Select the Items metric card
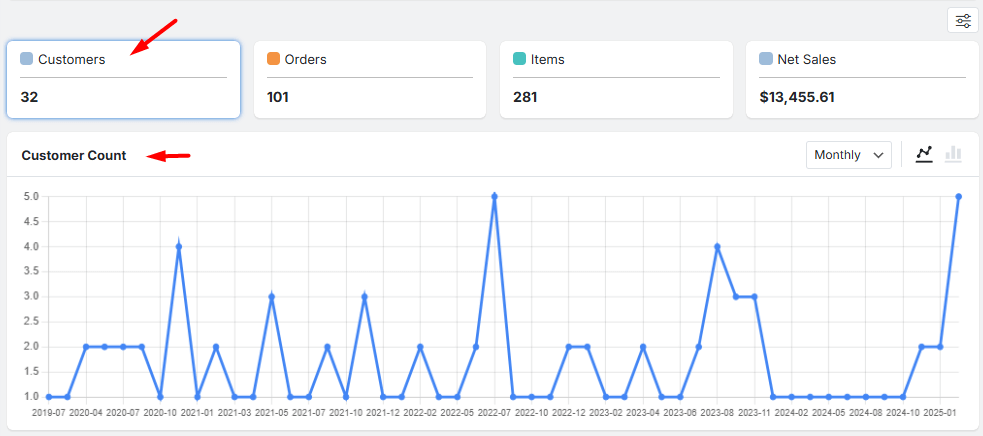 (x=616, y=79)
